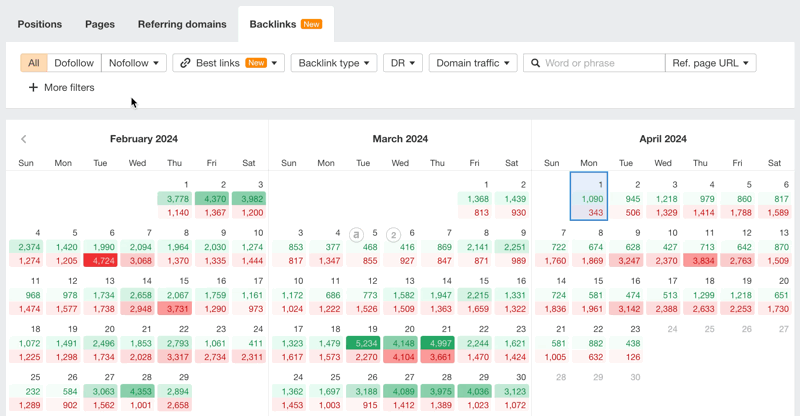Screen dimensions: 800x416
Task: Click the 3,731 lost links on February 15
Action: [174, 308]
